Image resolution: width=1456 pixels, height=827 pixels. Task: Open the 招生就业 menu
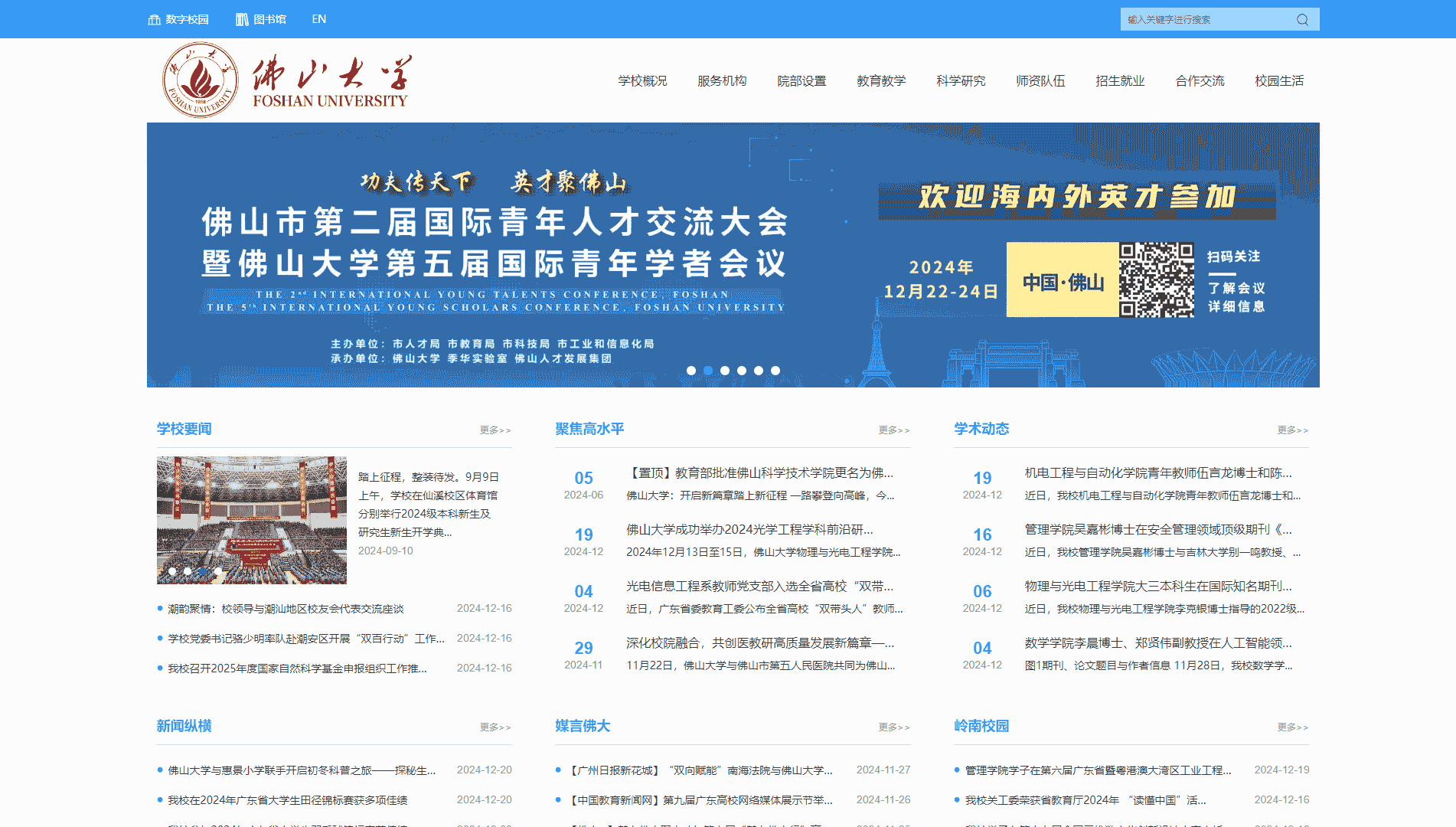click(1120, 80)
